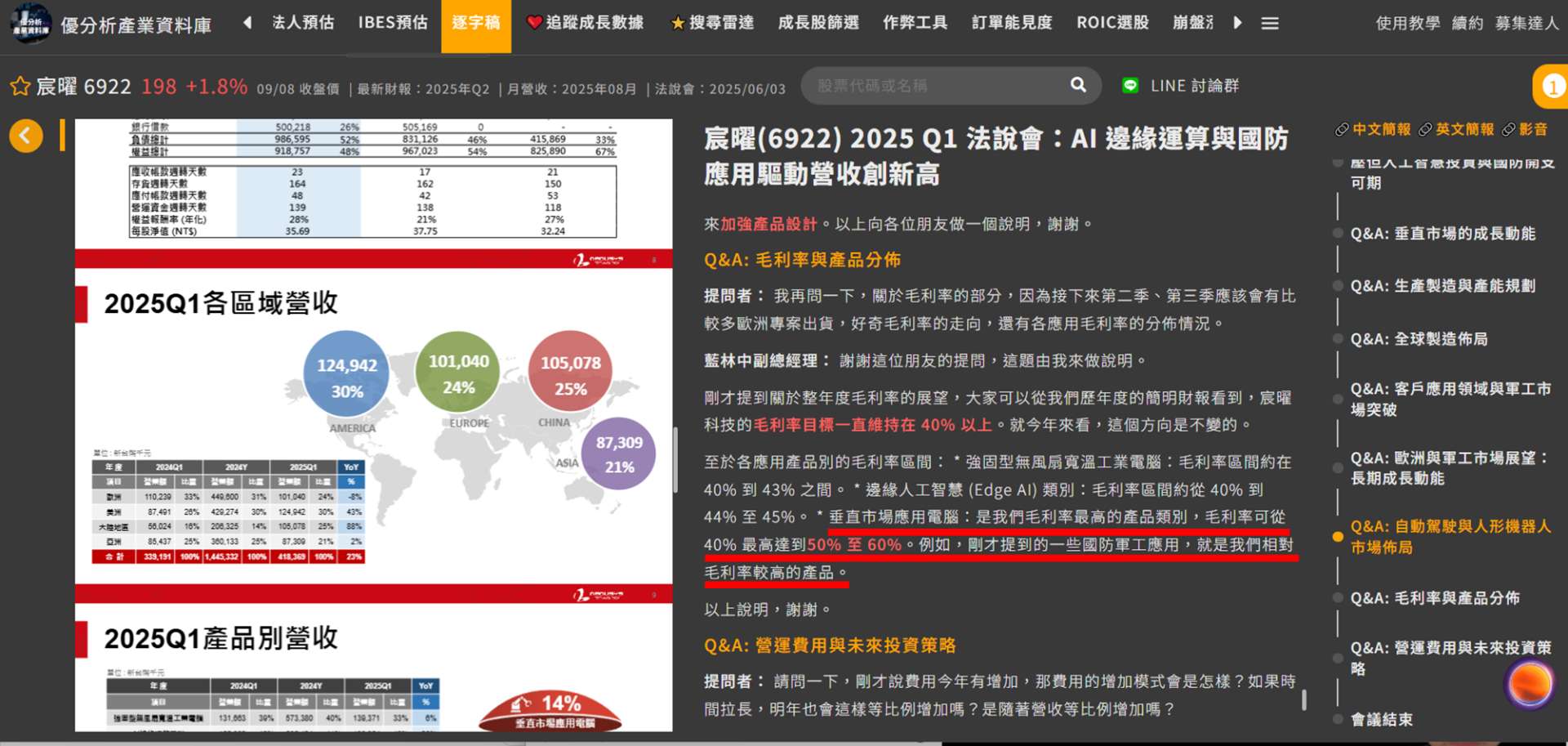Click the search magnifier icon

(1078, 85)
